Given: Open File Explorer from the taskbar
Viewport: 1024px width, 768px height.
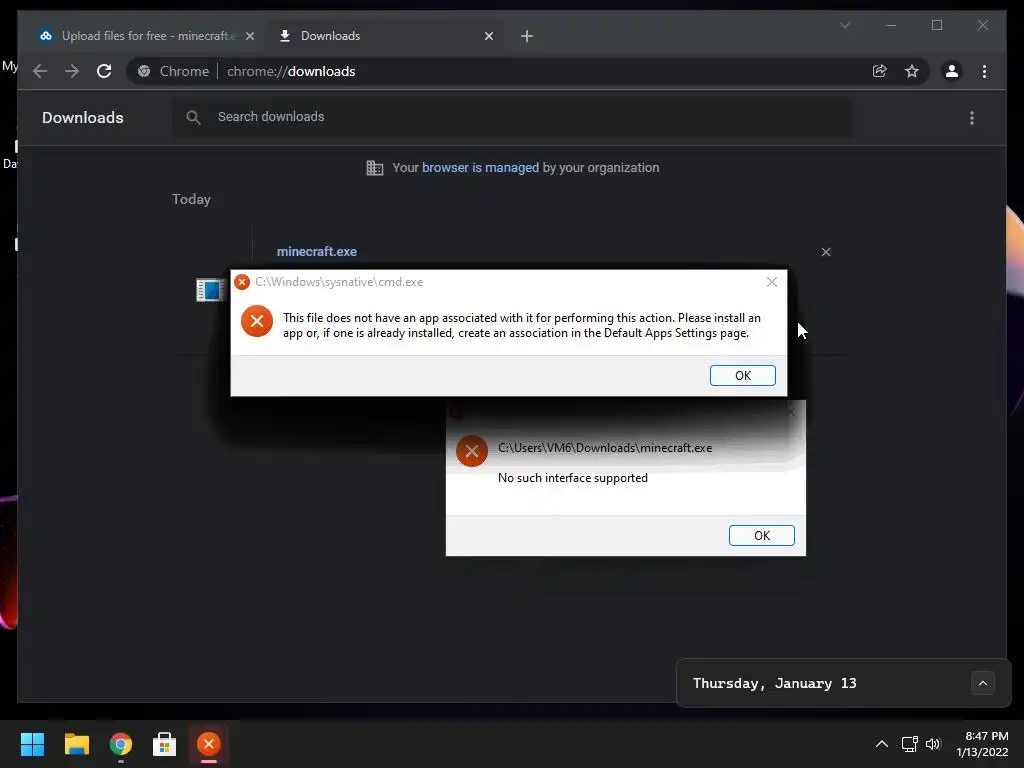Looking at the screenshot, I should 76,744.
